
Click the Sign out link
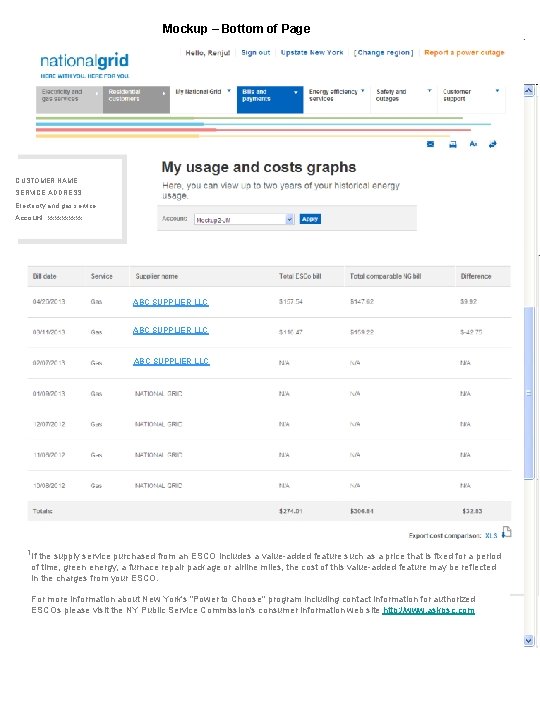click(x=256, y=52)
